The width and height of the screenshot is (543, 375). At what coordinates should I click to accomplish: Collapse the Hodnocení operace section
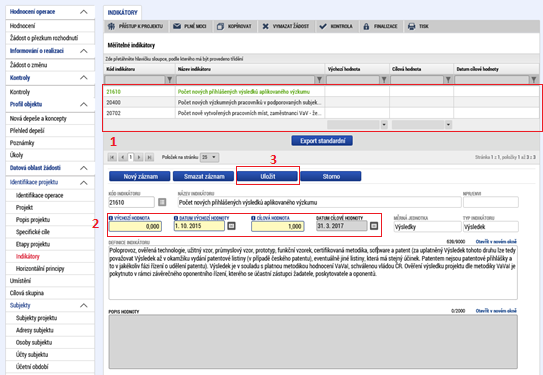tap(84, 12)
